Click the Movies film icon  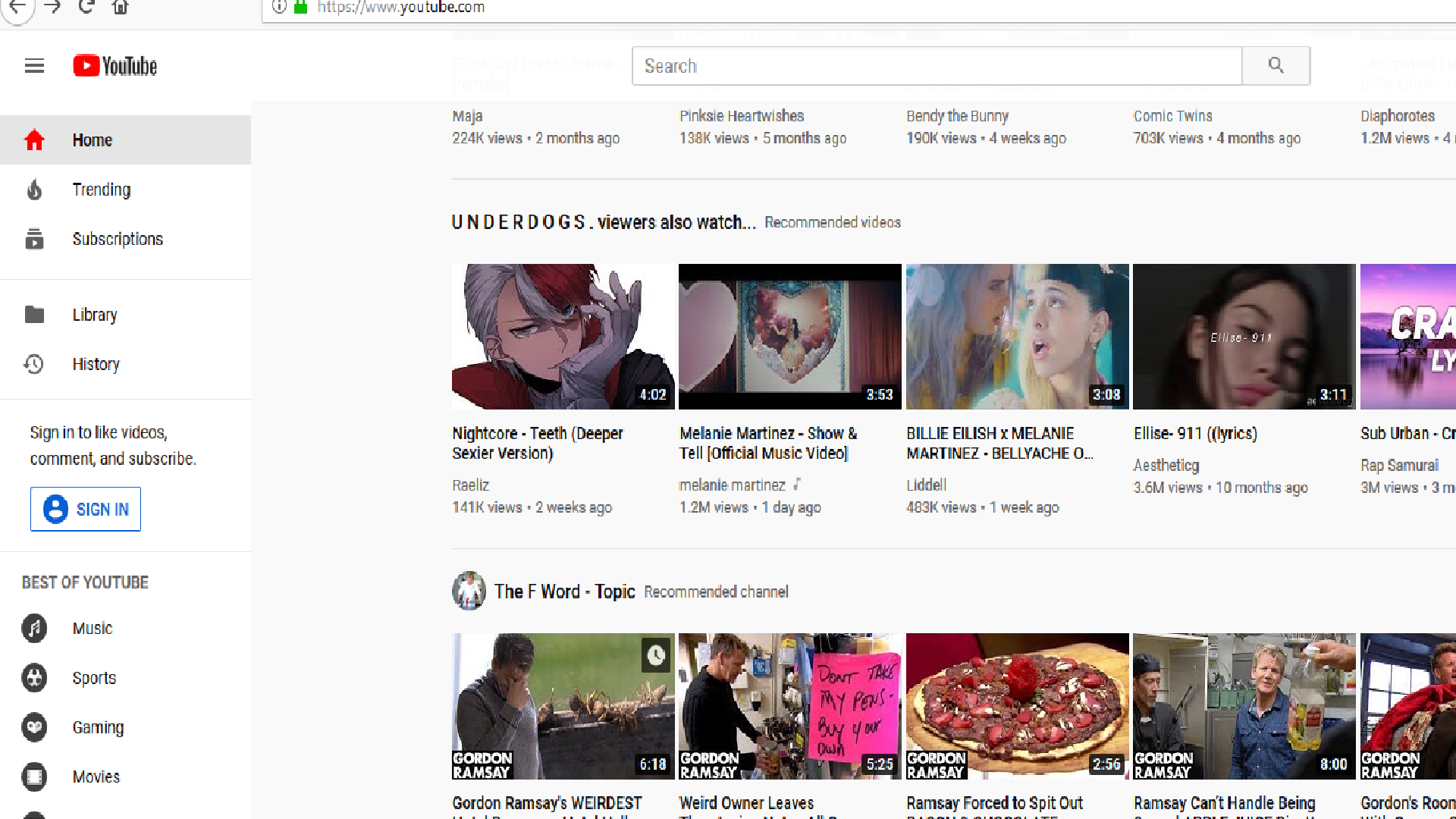click(x=34, y=777)
